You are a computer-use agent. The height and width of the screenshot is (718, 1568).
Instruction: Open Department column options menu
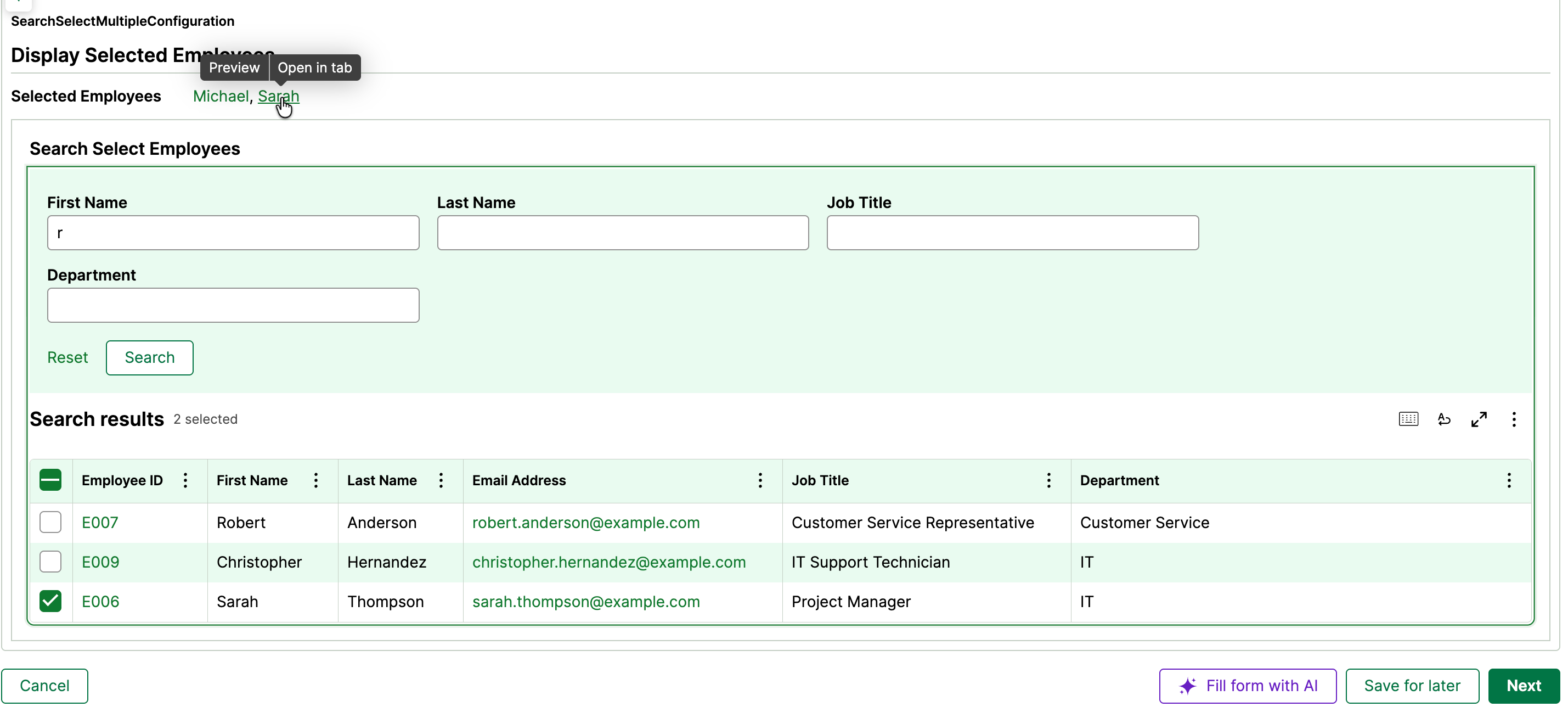pos(1508,480)
